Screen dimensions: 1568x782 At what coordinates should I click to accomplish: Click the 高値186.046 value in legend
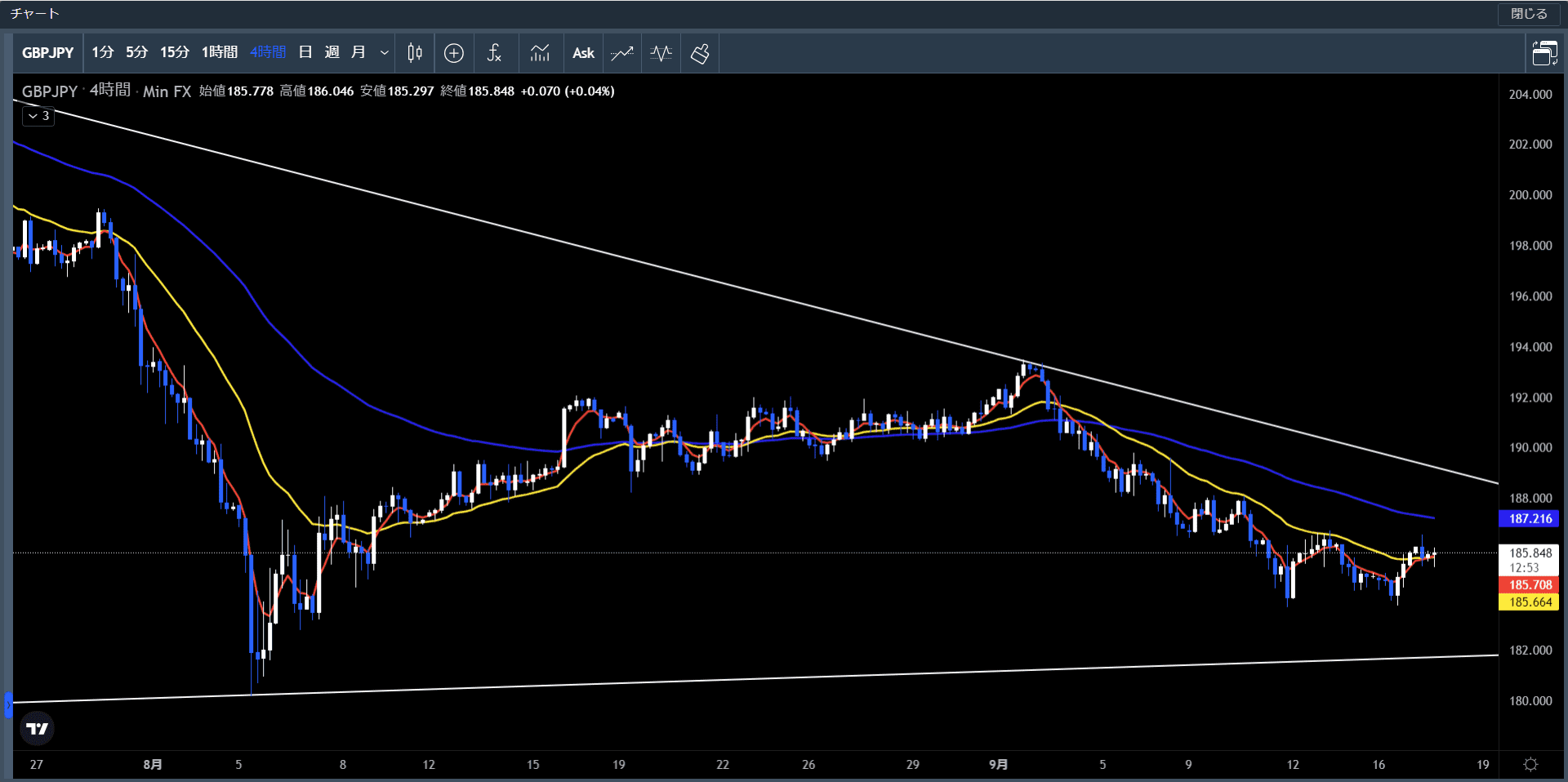pos(317,91)
